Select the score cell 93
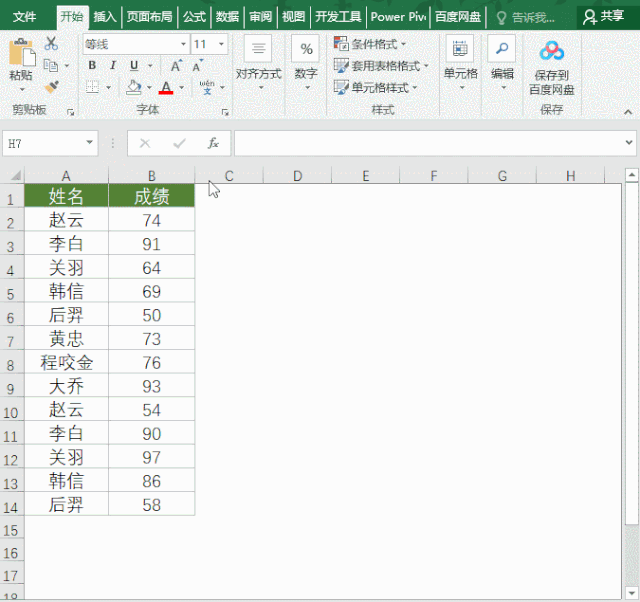 (151, 386)
